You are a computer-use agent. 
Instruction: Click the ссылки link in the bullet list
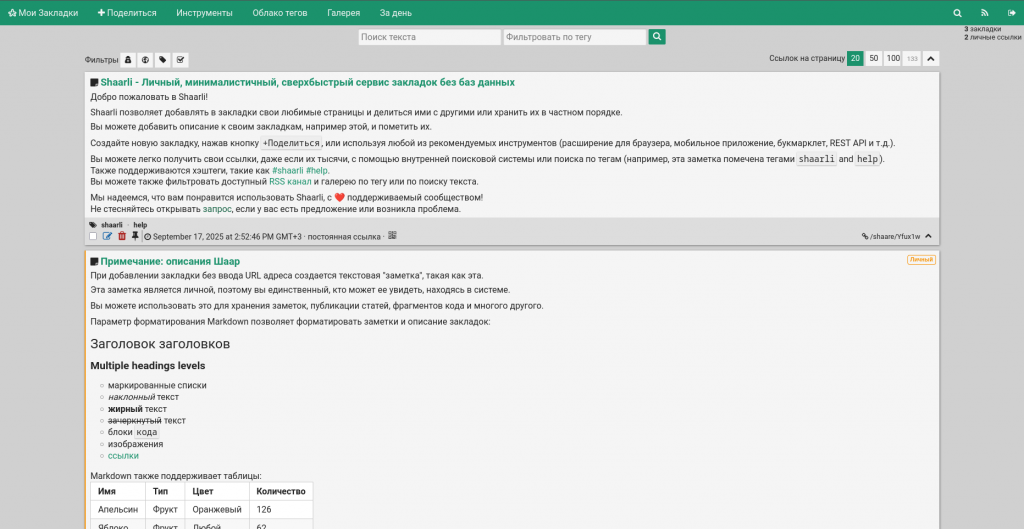(123, 456)
